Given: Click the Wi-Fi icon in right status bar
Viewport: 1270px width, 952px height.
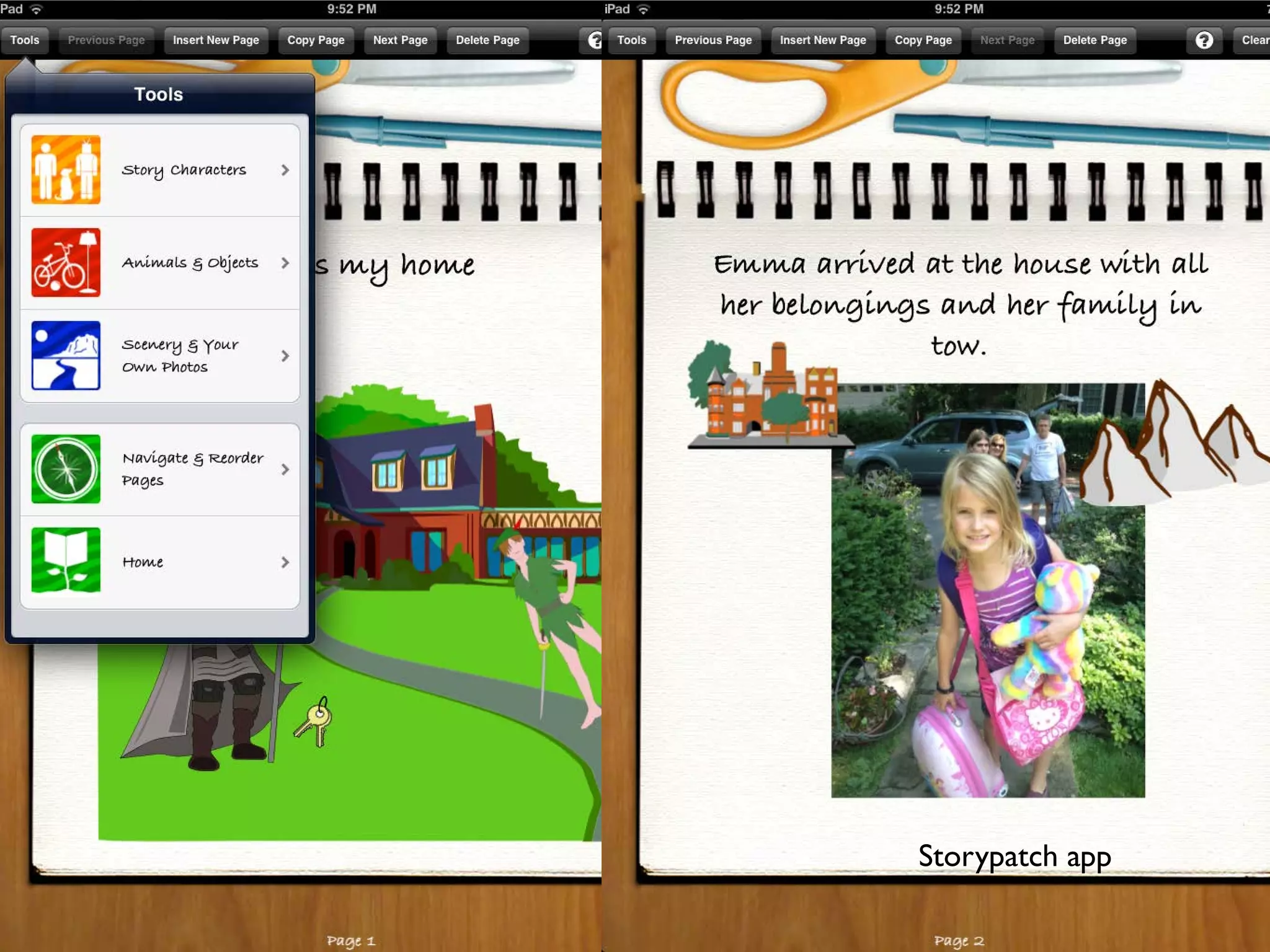Looking at the screenshot, I should (644, 9).
